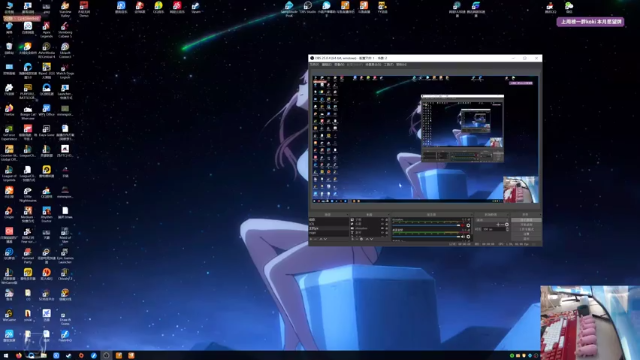Click Start Streaming button in OBS controls

tap(527, 220)
